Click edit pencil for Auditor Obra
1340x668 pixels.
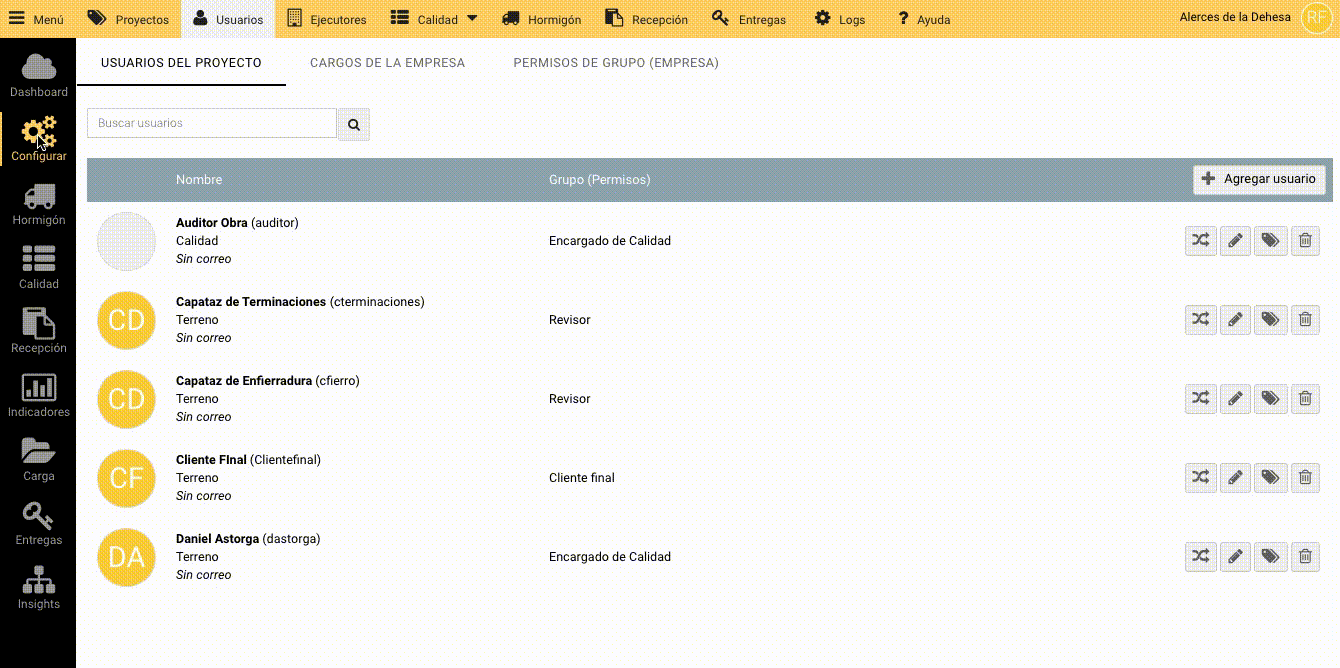[1235, 241]
